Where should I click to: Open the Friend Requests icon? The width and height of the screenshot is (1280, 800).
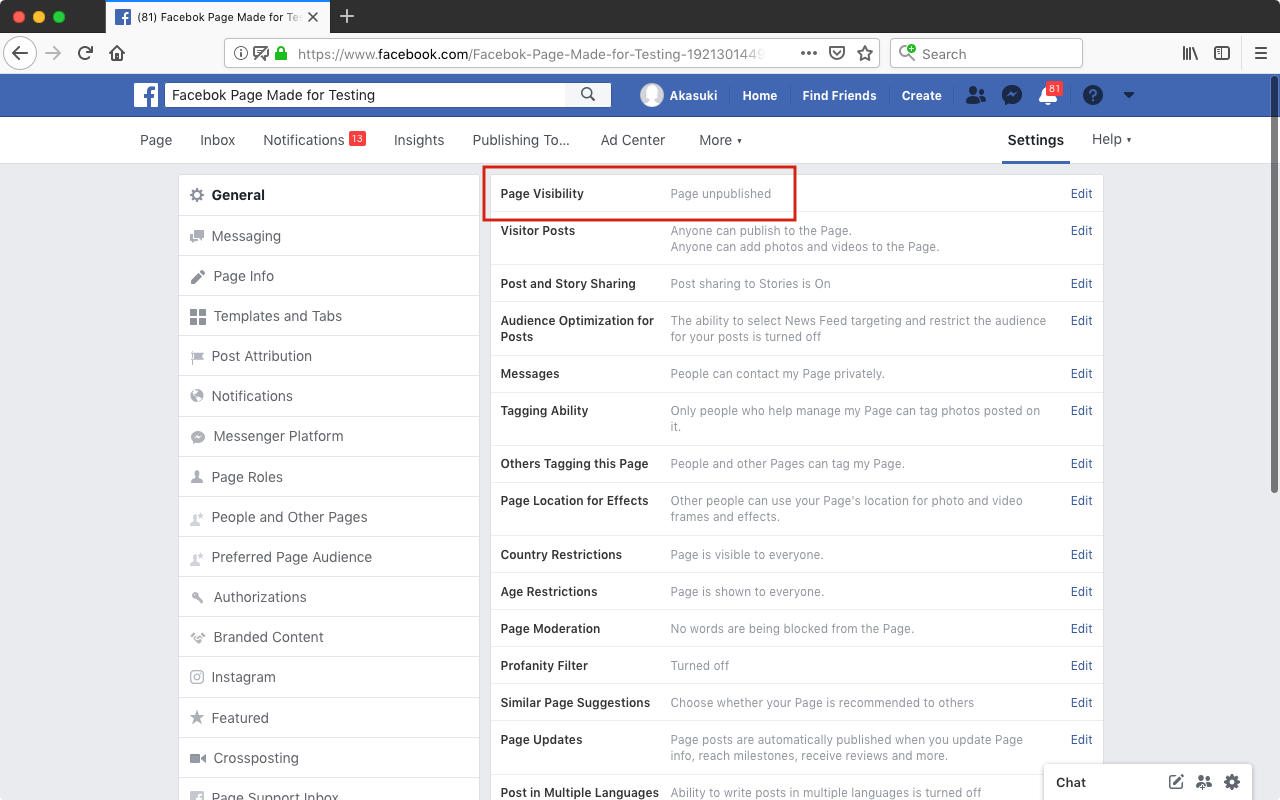[x=976, y=95]
